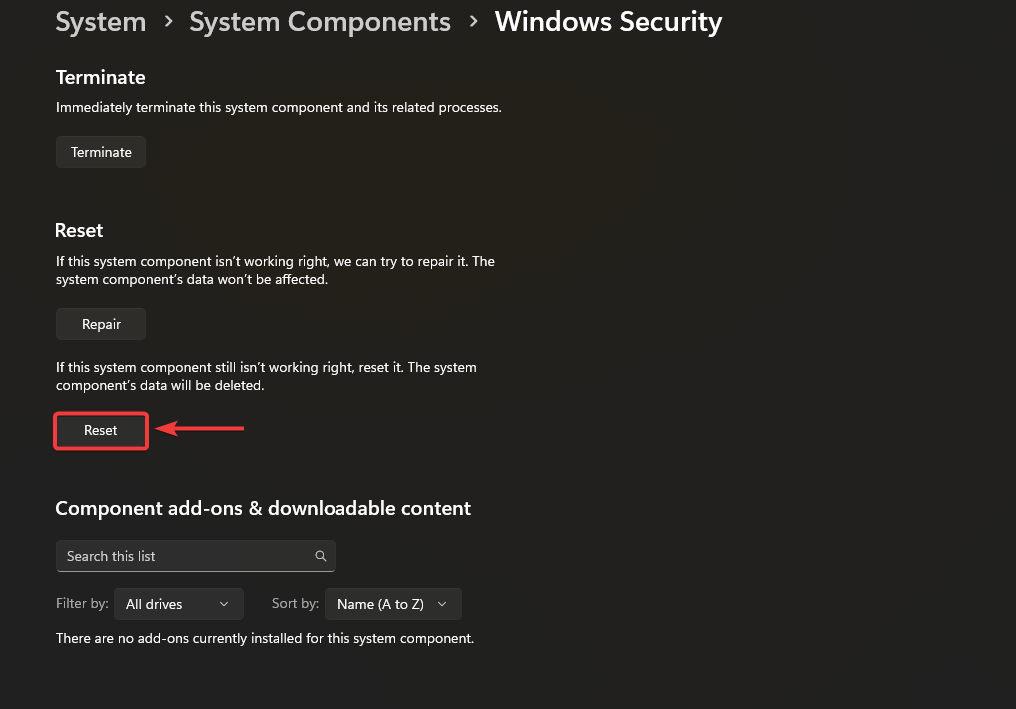Screen dimensions: 1016x709
Task: Click the chevron arrow beside All drives
Action: (x=224, y=604)
